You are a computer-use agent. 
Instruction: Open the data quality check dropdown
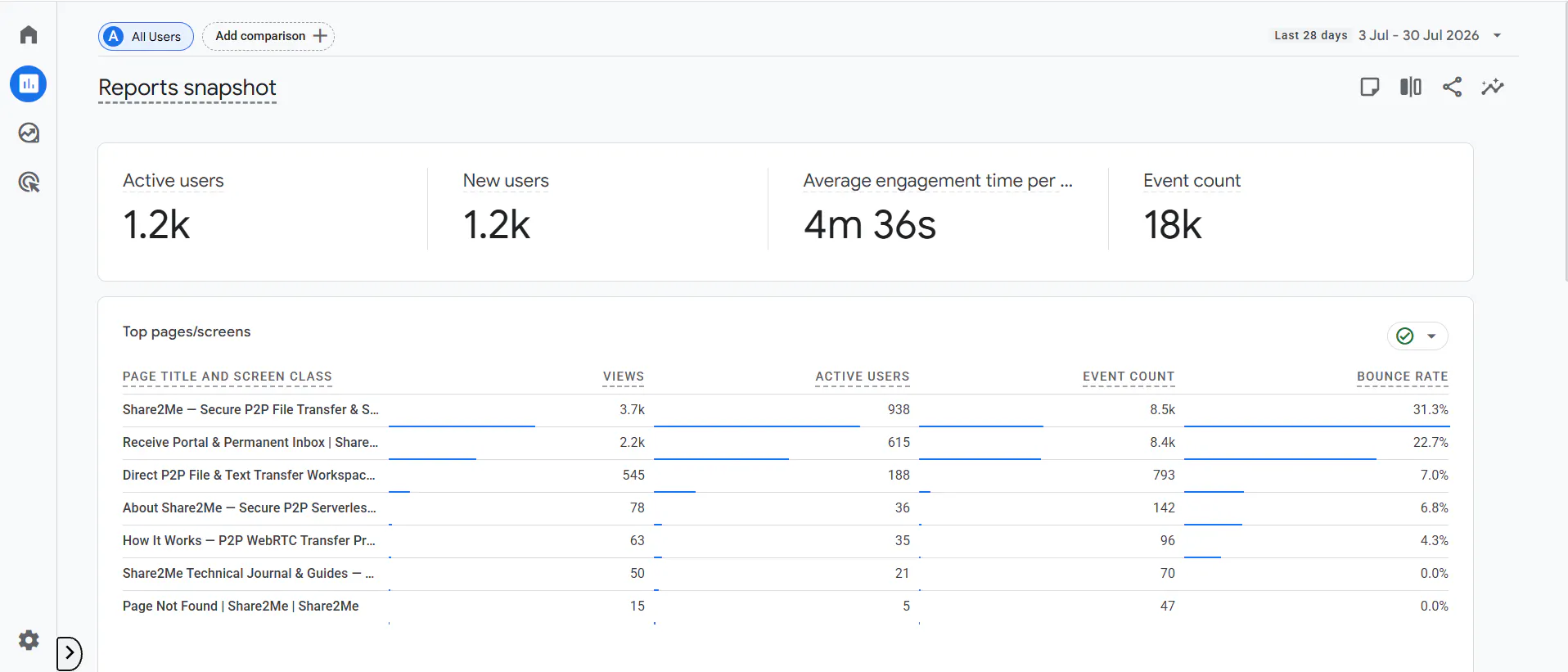coord(1417,336)
